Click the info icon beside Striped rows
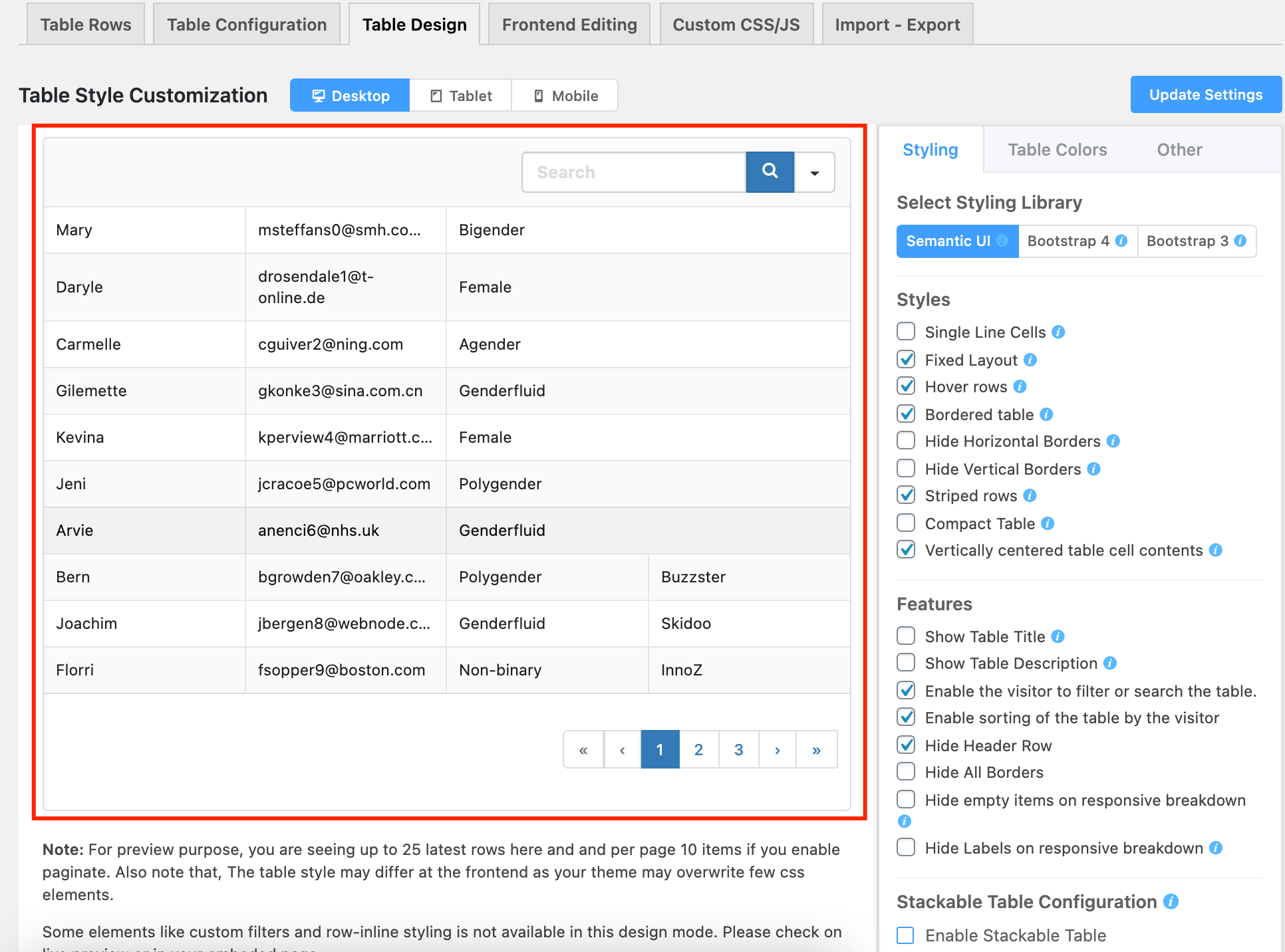The image size is (1285, 952). pyautogui.click(x=1029, y=495)
